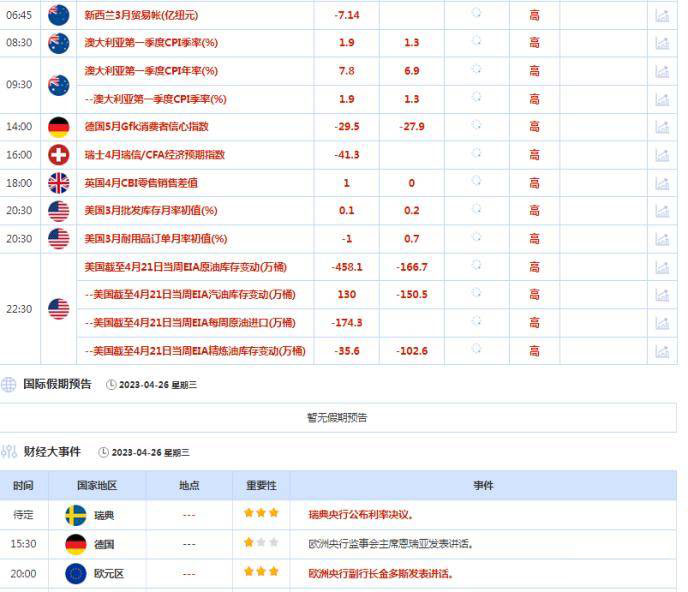Click previous value -29.5
The width and height of the screenshot is (688, 592).
(347, 127)
